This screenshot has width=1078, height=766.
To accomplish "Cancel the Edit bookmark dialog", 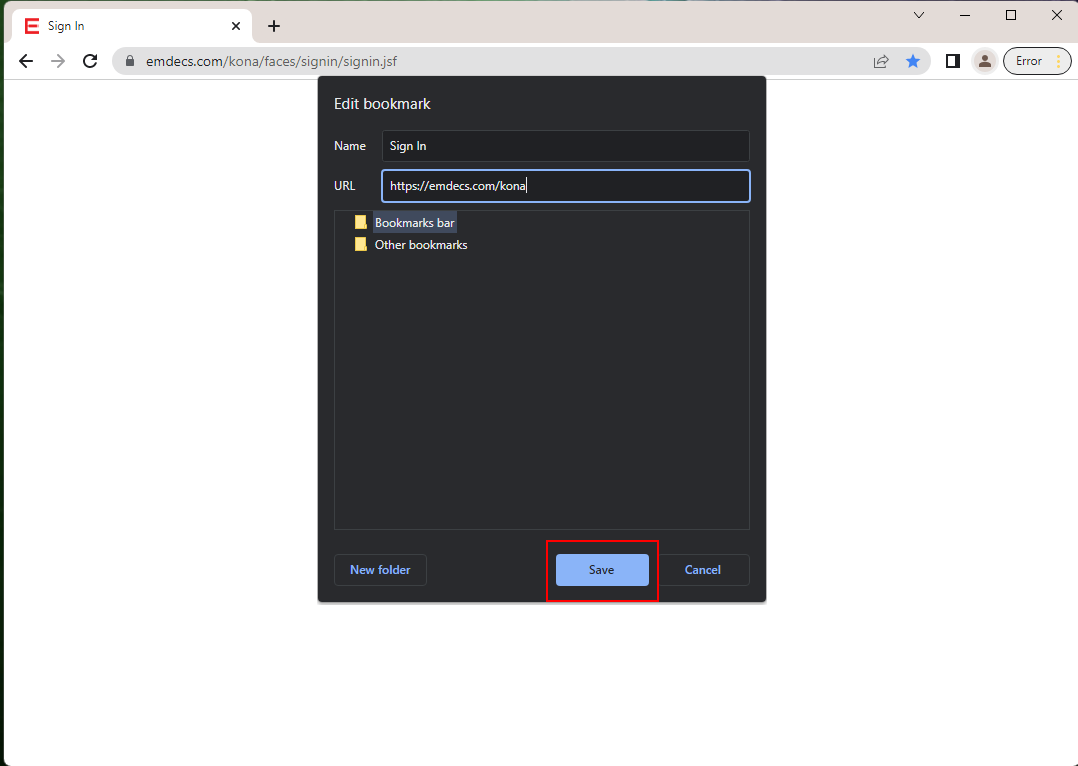I will (x=703, y=570).
